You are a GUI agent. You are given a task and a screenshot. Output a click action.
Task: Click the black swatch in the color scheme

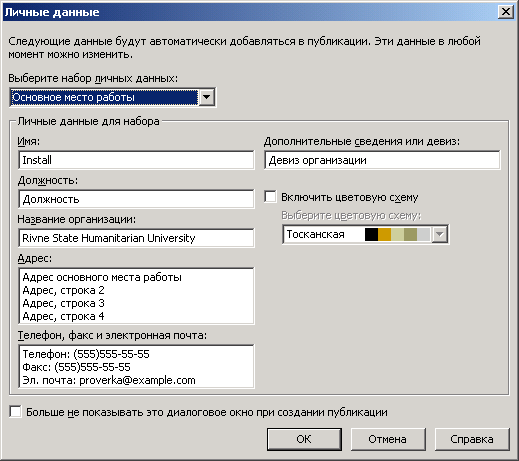pos(371,234)
